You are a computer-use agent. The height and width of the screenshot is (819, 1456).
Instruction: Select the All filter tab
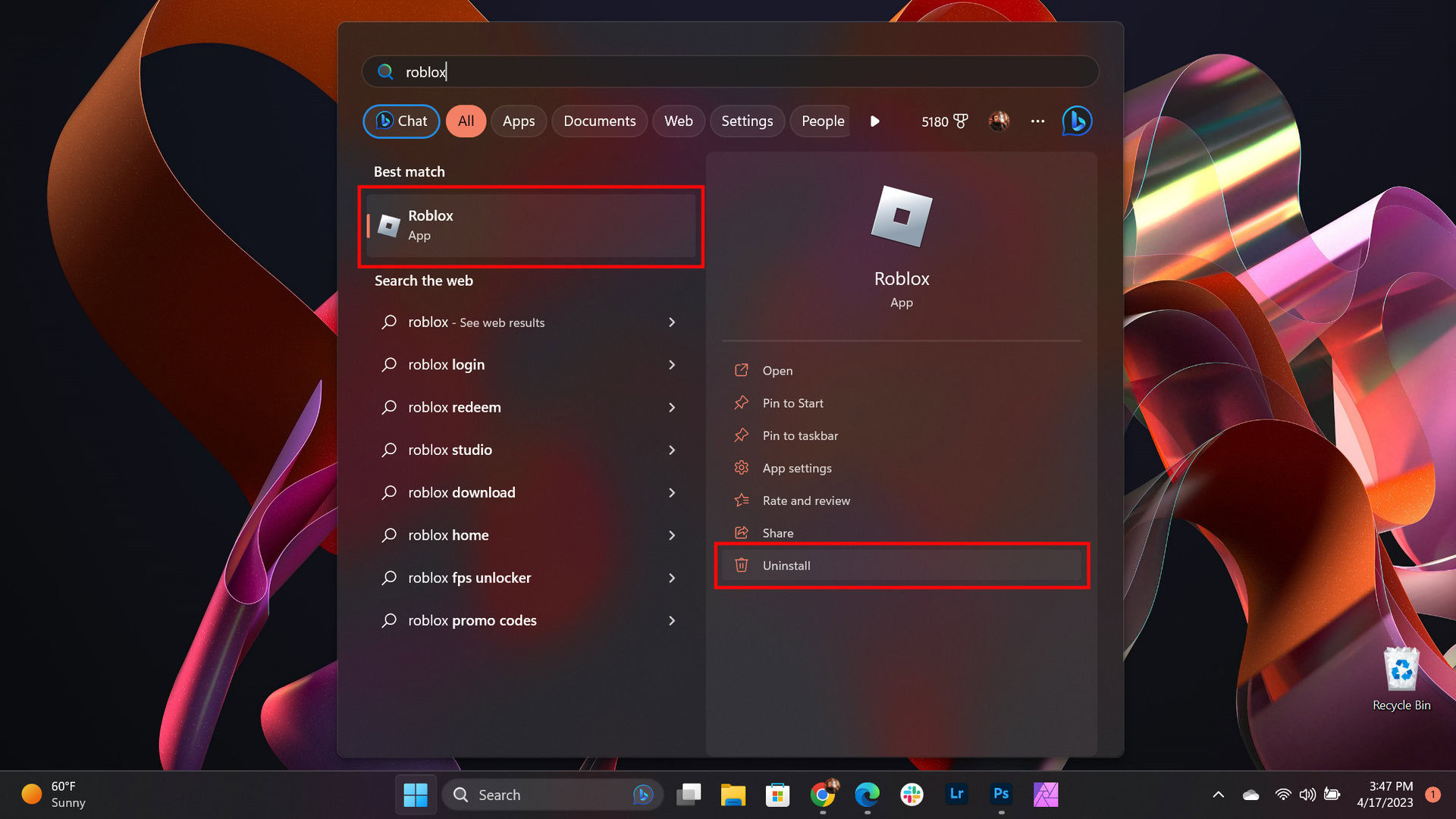(464, 121)
